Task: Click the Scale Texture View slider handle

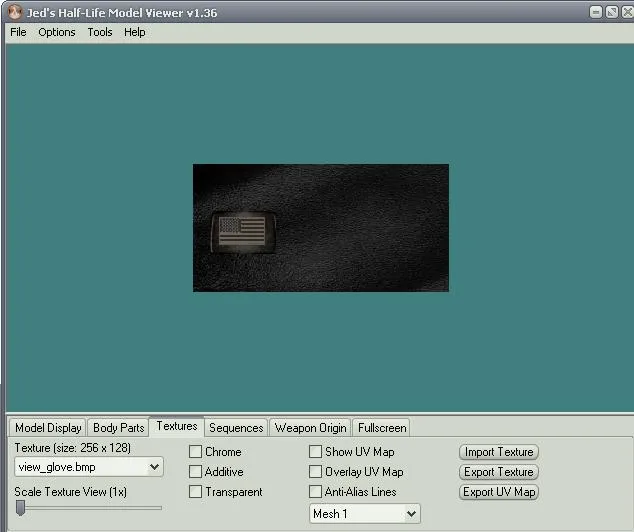Action: pos(20,508)
